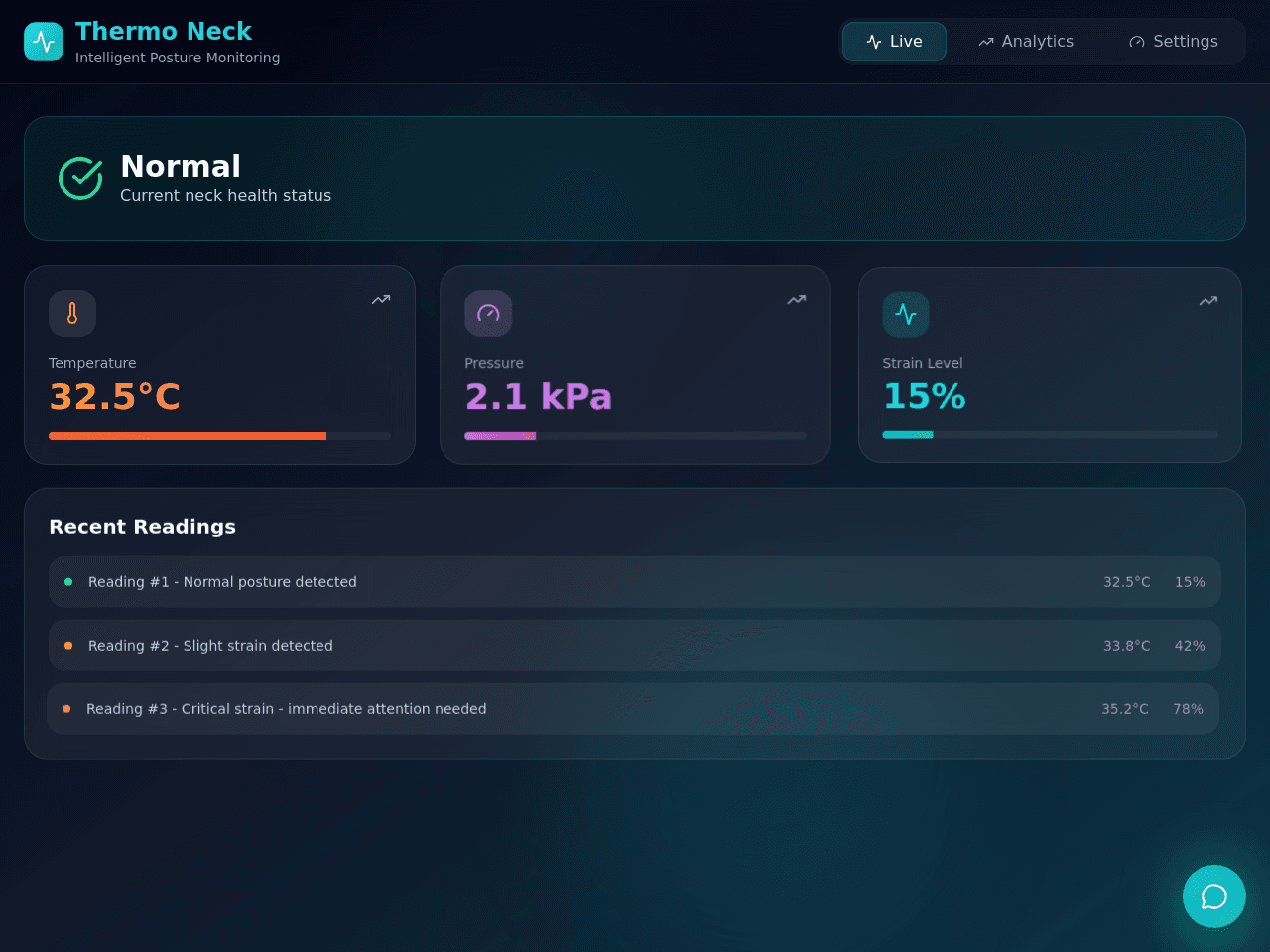Switch to the Live tab
Screen dimensions: 1270x952
[x=894, y=42]
